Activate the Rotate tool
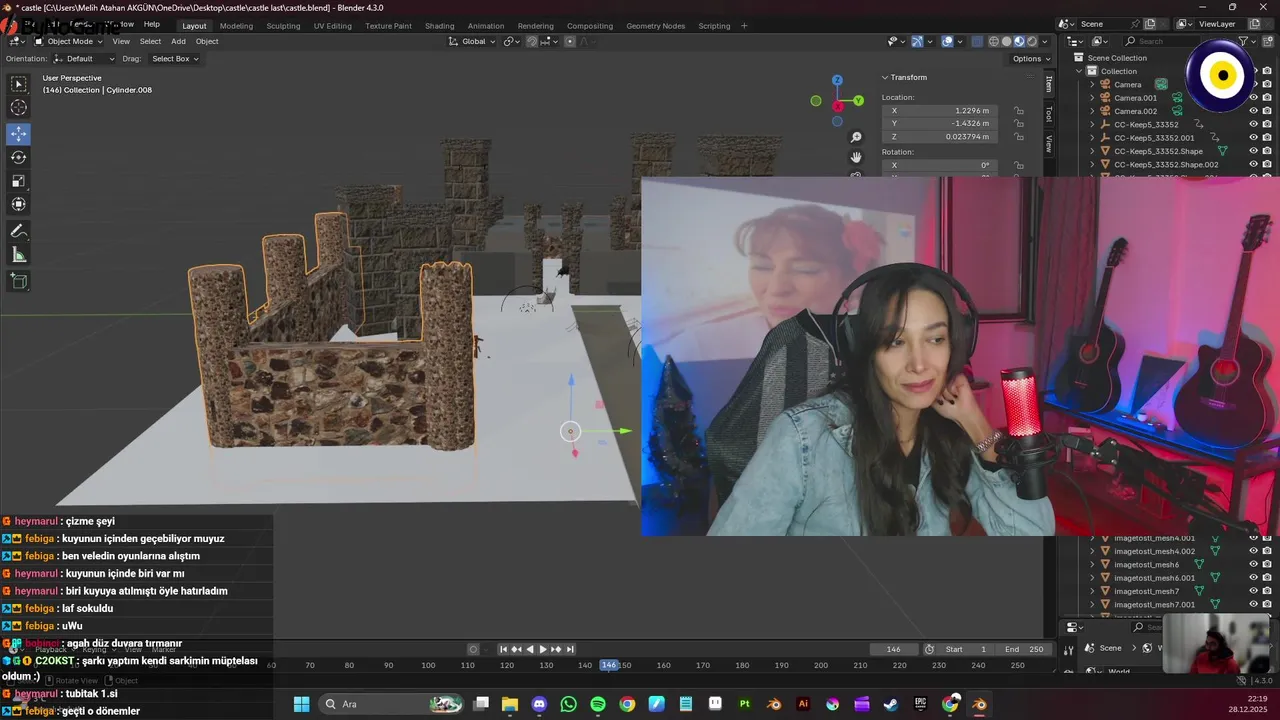Screen dimensions: 1280x720 click(x=19, y=157)
